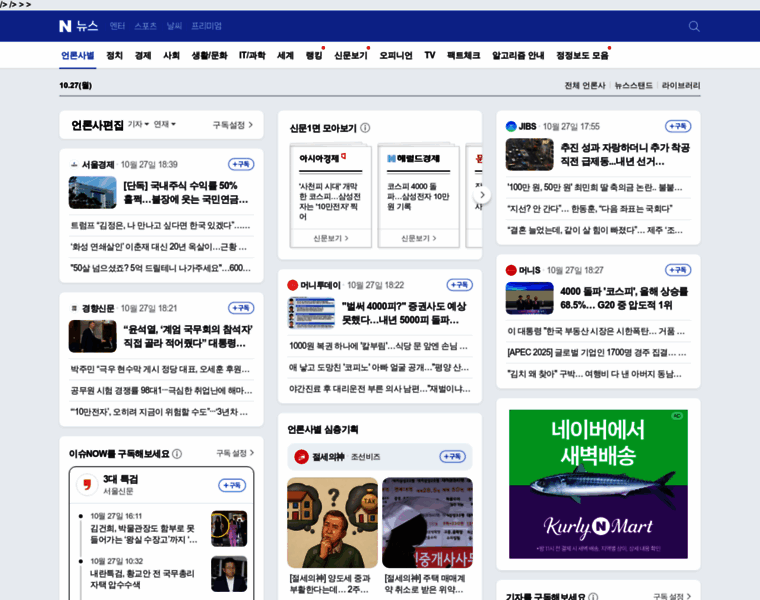
Task: Click the 서울경제 press logo icon
Action: point(74,165)
